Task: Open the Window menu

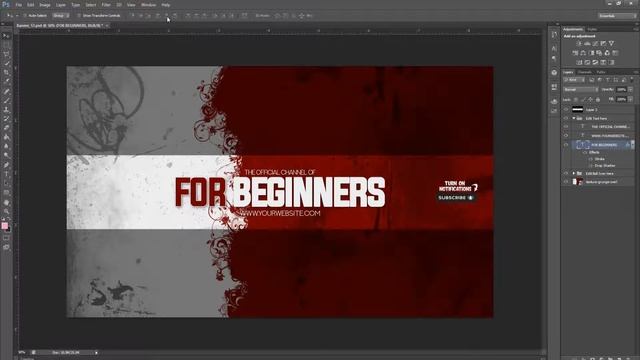Action: 148,5
